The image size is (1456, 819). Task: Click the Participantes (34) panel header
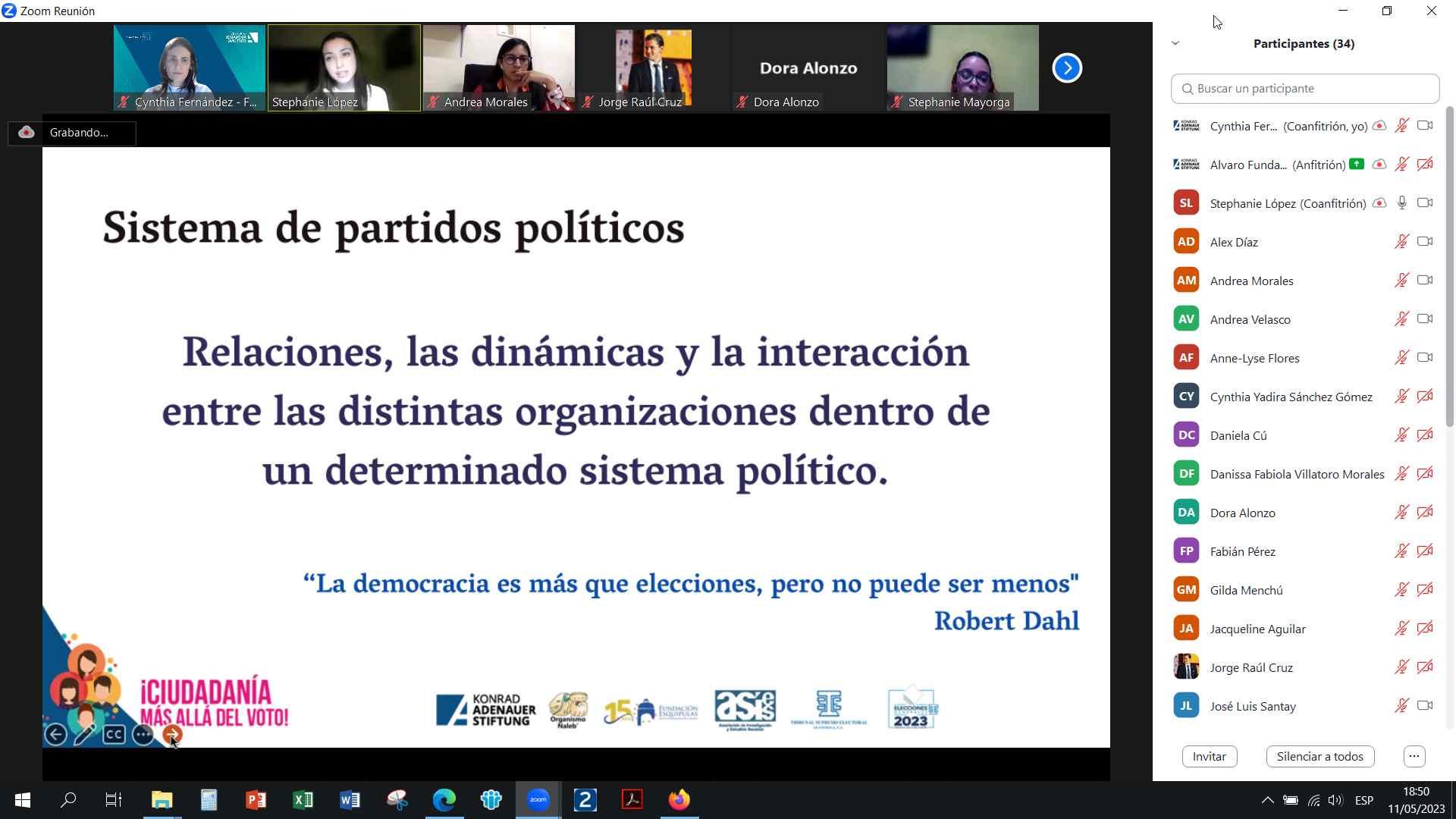point(1304,43)
